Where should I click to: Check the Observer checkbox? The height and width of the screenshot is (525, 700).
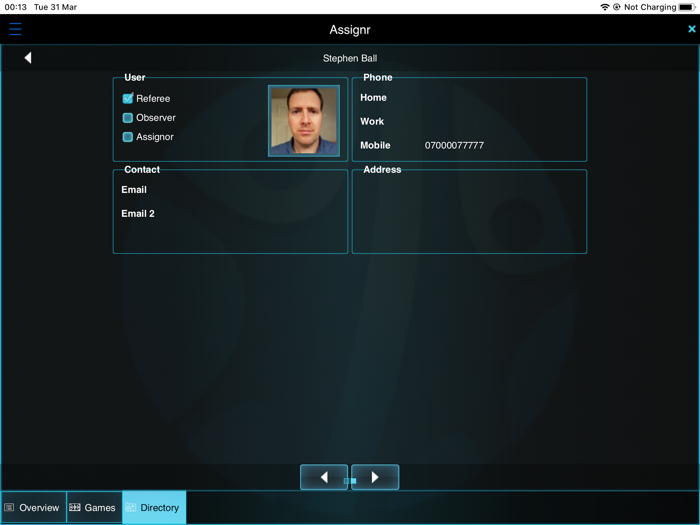(x=128, y=118)
